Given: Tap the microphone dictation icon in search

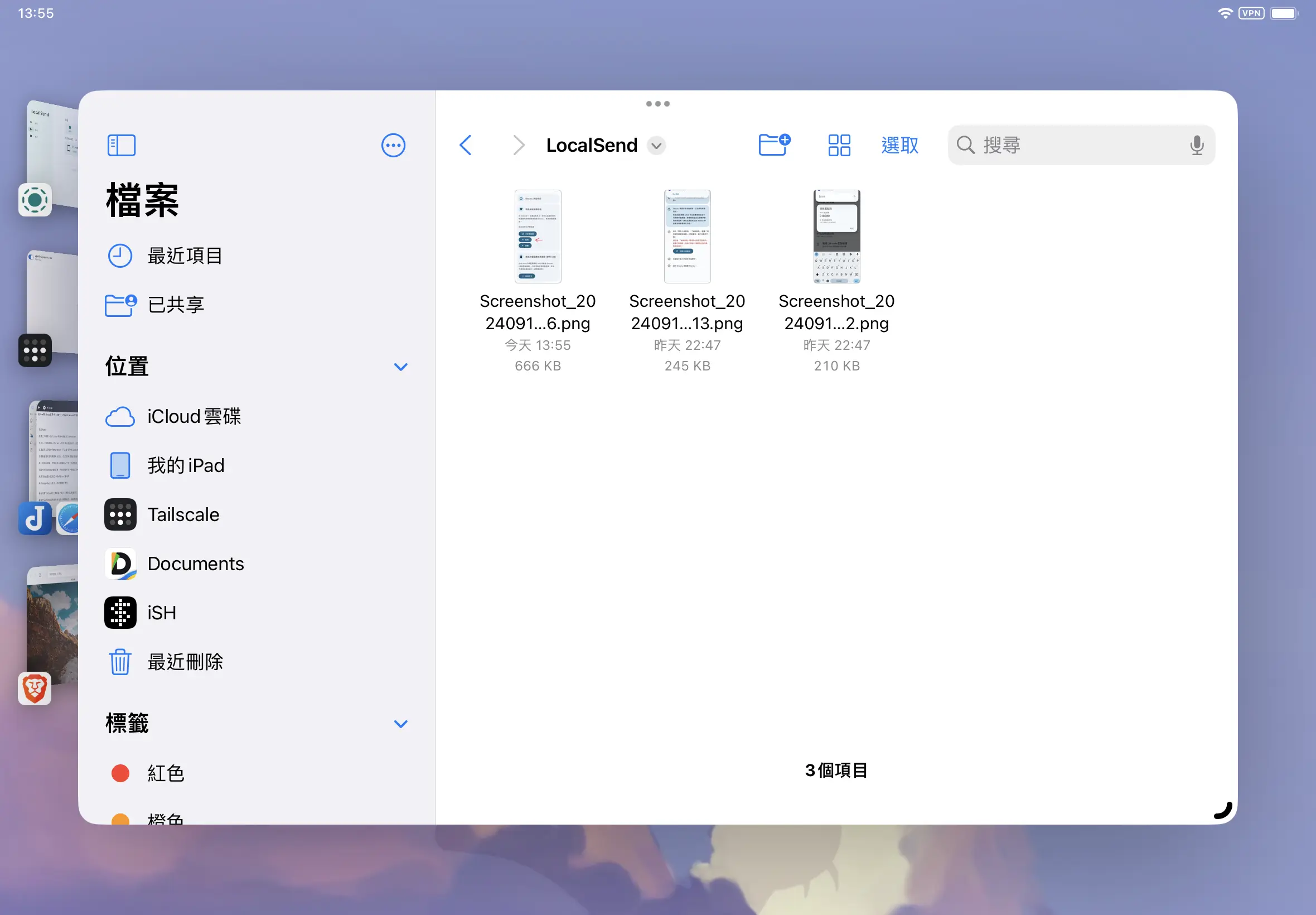Looking at the screenshot, I should click(1196, 145).
